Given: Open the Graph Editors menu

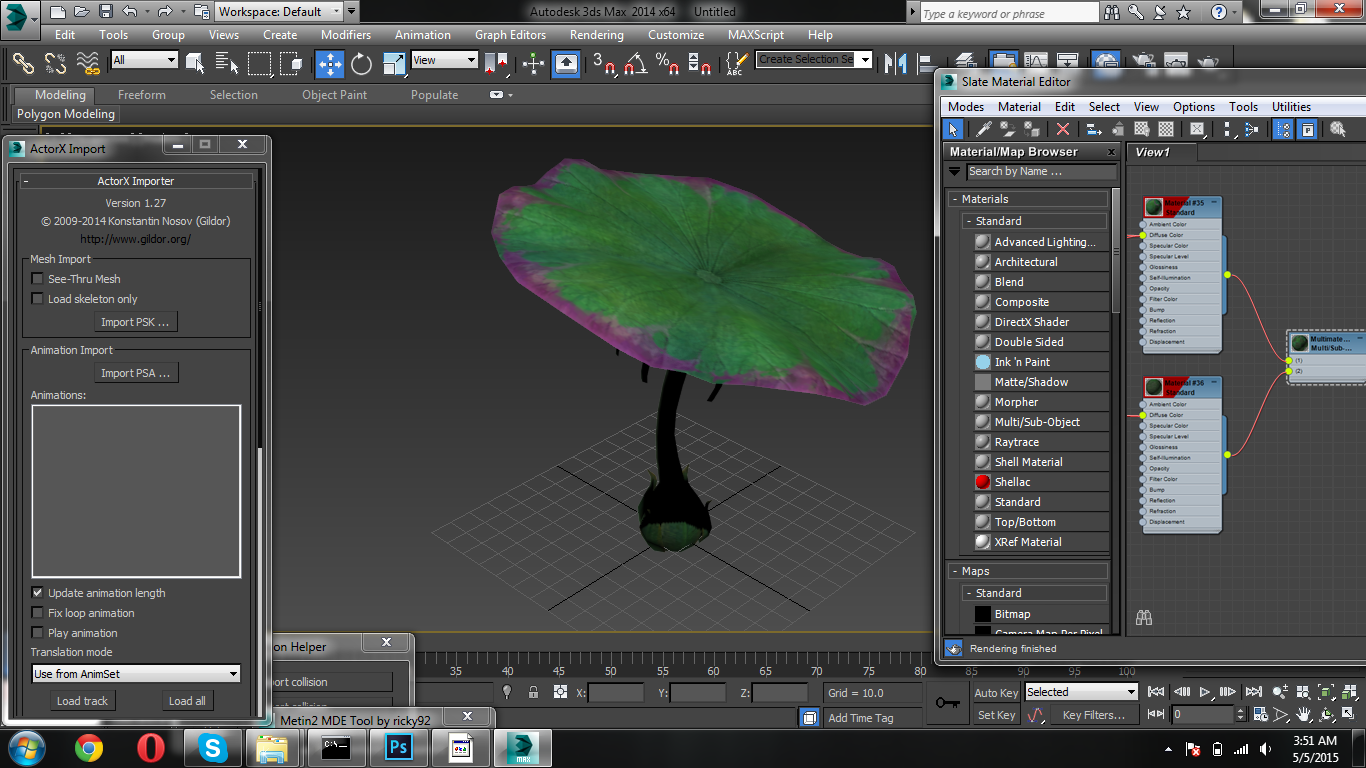Looking at the screenshot, I should (x=510, y=34).
